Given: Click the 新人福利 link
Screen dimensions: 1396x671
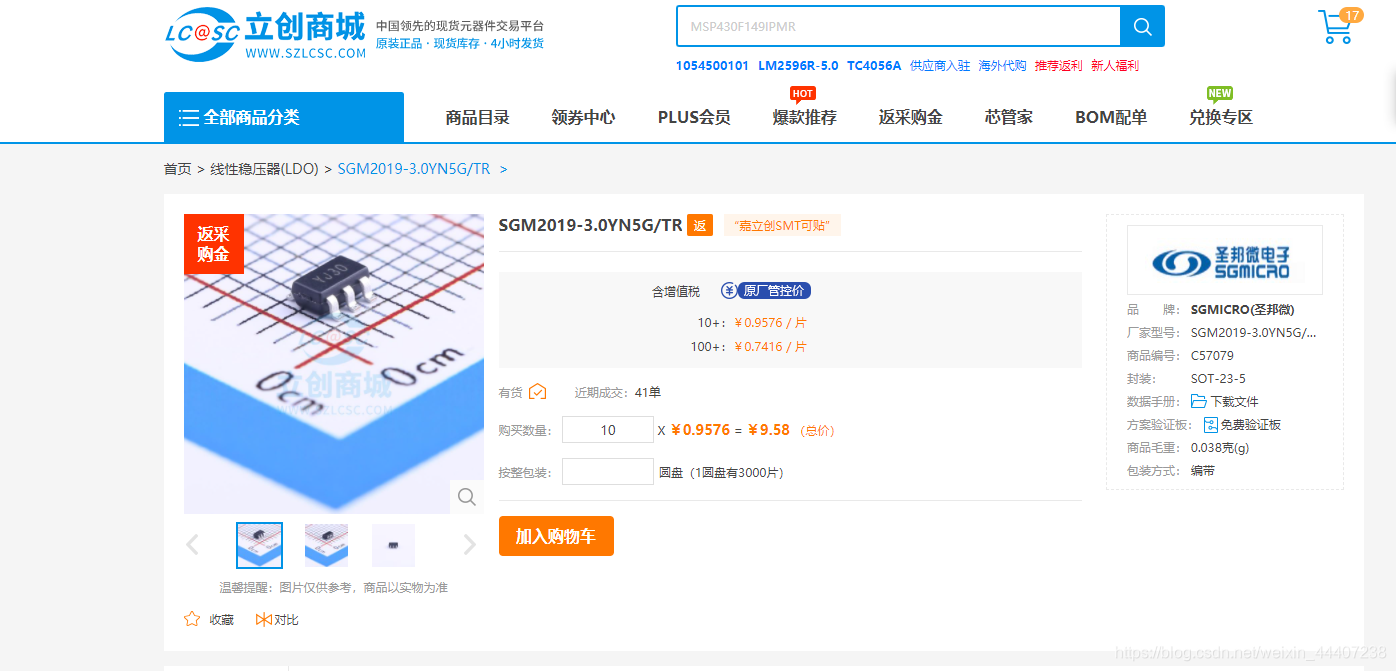Looking at the screenshot, I should pyautogui.click(x=1114, y=66).
